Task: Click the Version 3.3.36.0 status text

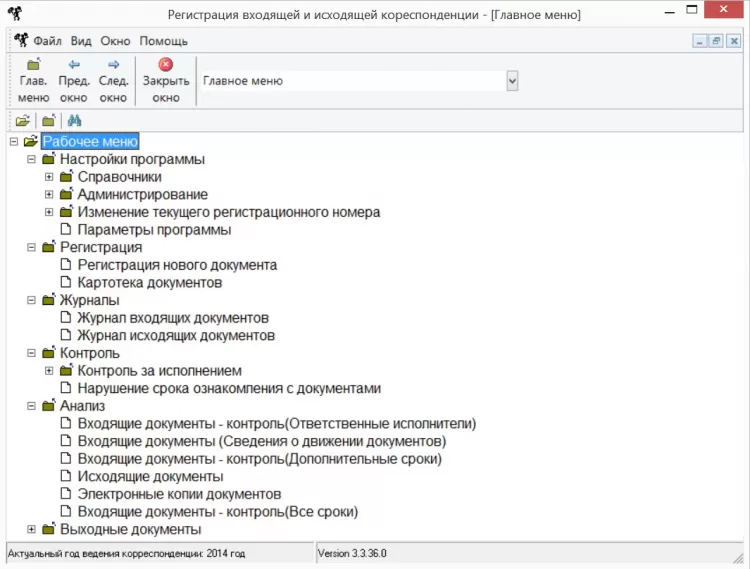Action: 352,553
